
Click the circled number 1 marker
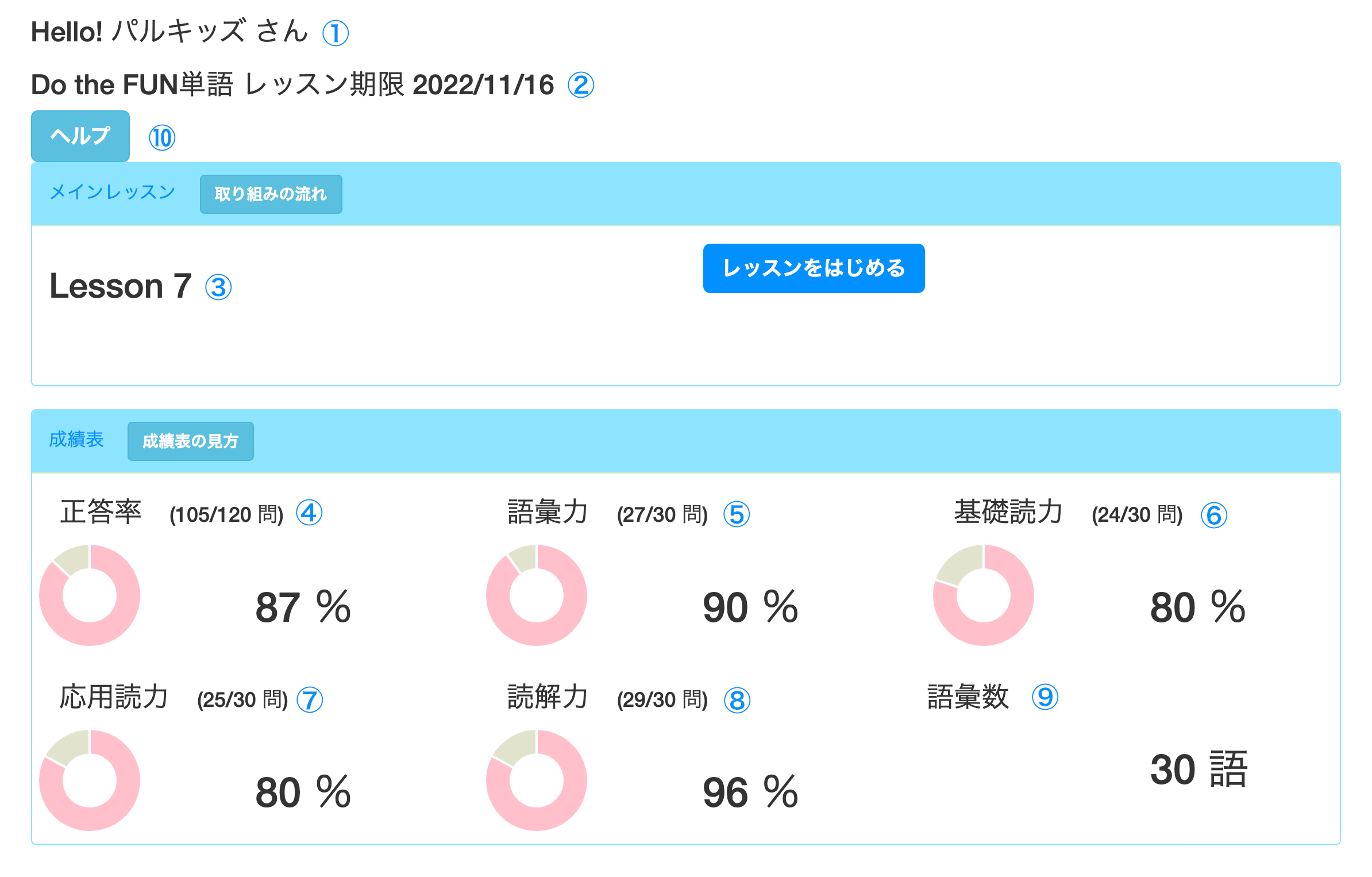coord(336,33)
